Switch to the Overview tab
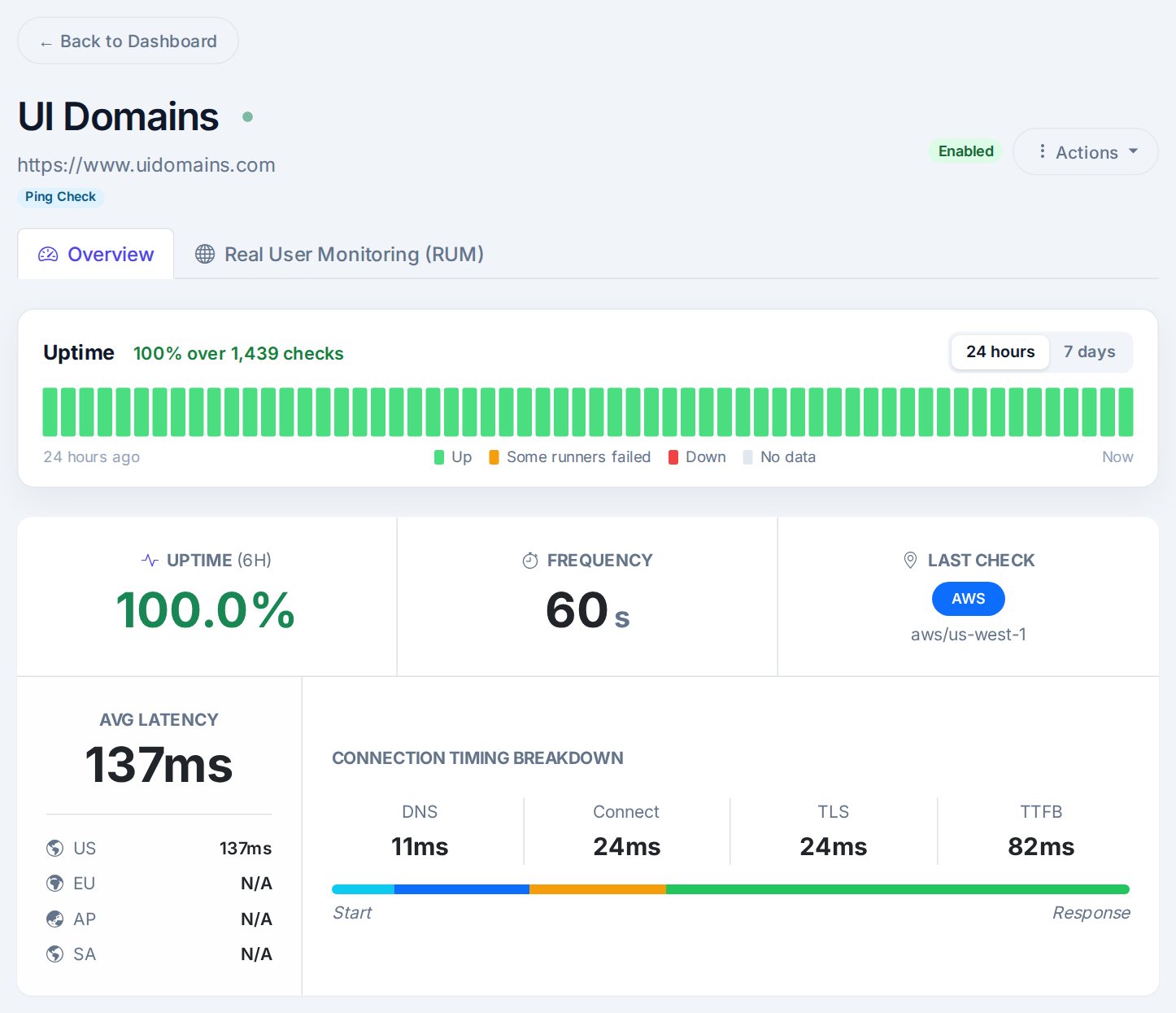This screenshot has width=1176, height=1013. coord(96,254)
